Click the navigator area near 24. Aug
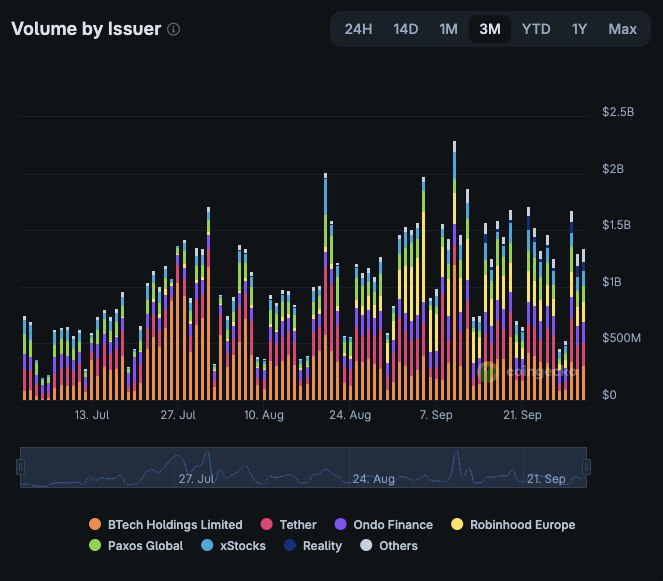The image size is (663, 581). [374, 479]
